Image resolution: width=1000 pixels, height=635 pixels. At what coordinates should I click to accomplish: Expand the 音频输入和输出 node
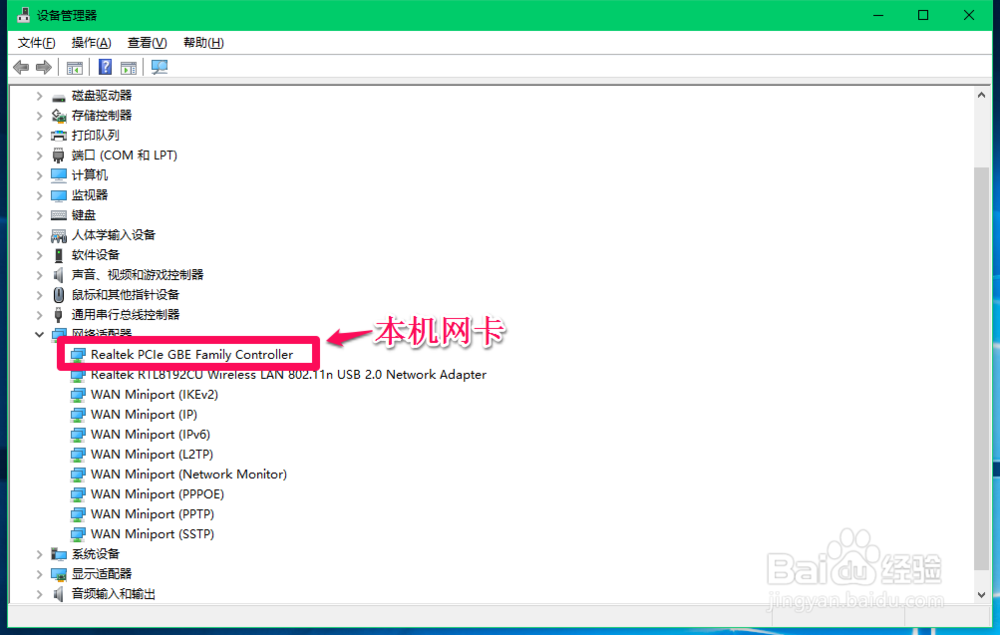pyautogui.click(x=40, y=594)
